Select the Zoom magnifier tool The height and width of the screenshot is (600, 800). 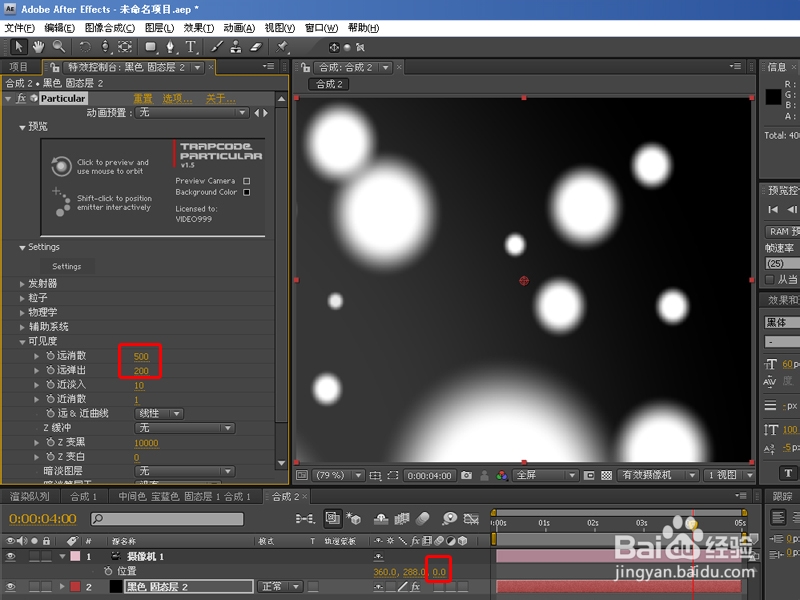pos(59,47)
